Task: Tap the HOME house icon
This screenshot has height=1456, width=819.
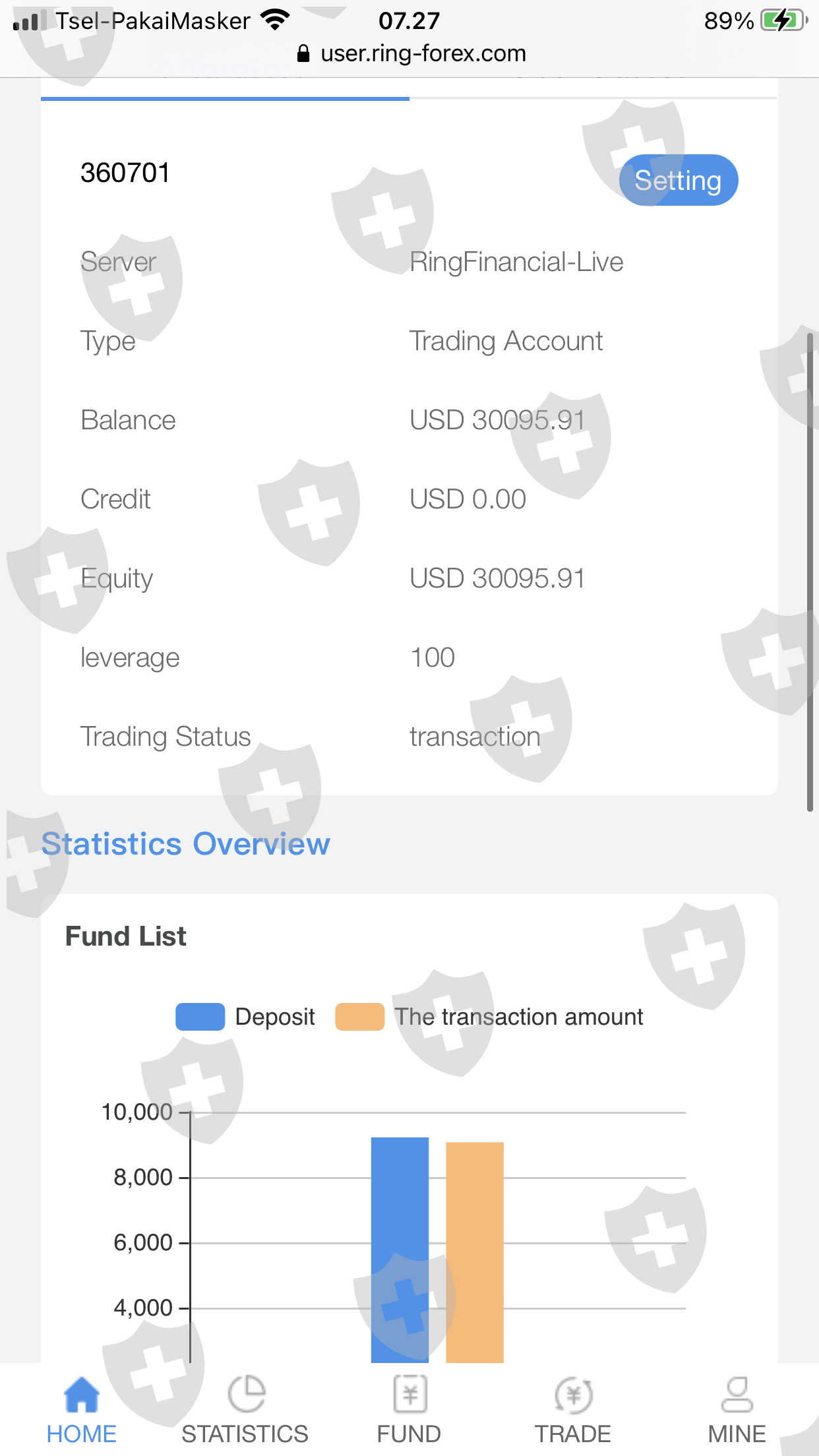Action: coord(81,1395)
